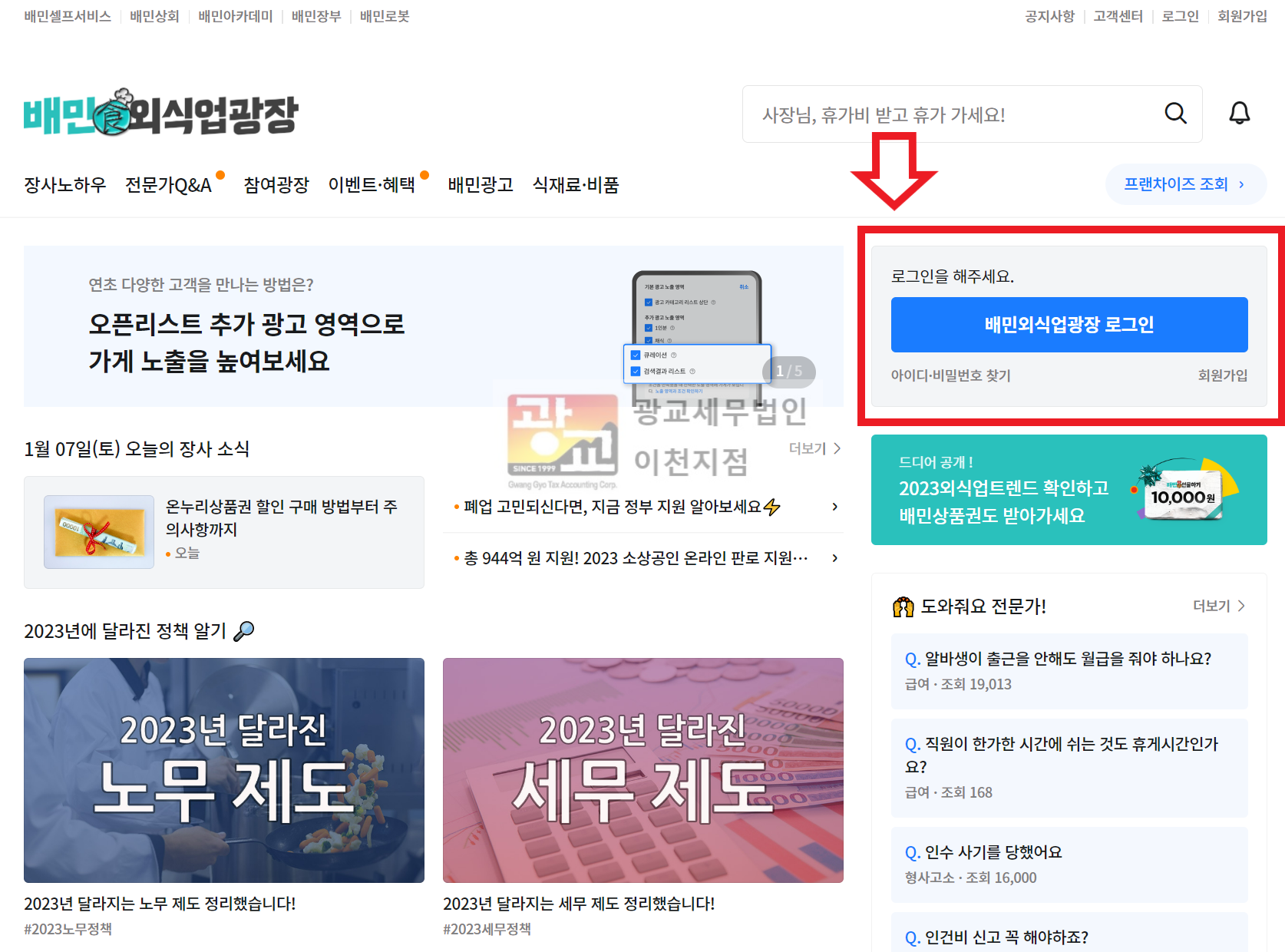Open 온누리상품권 할인 구매 article thumbnail

pos(99,532)
